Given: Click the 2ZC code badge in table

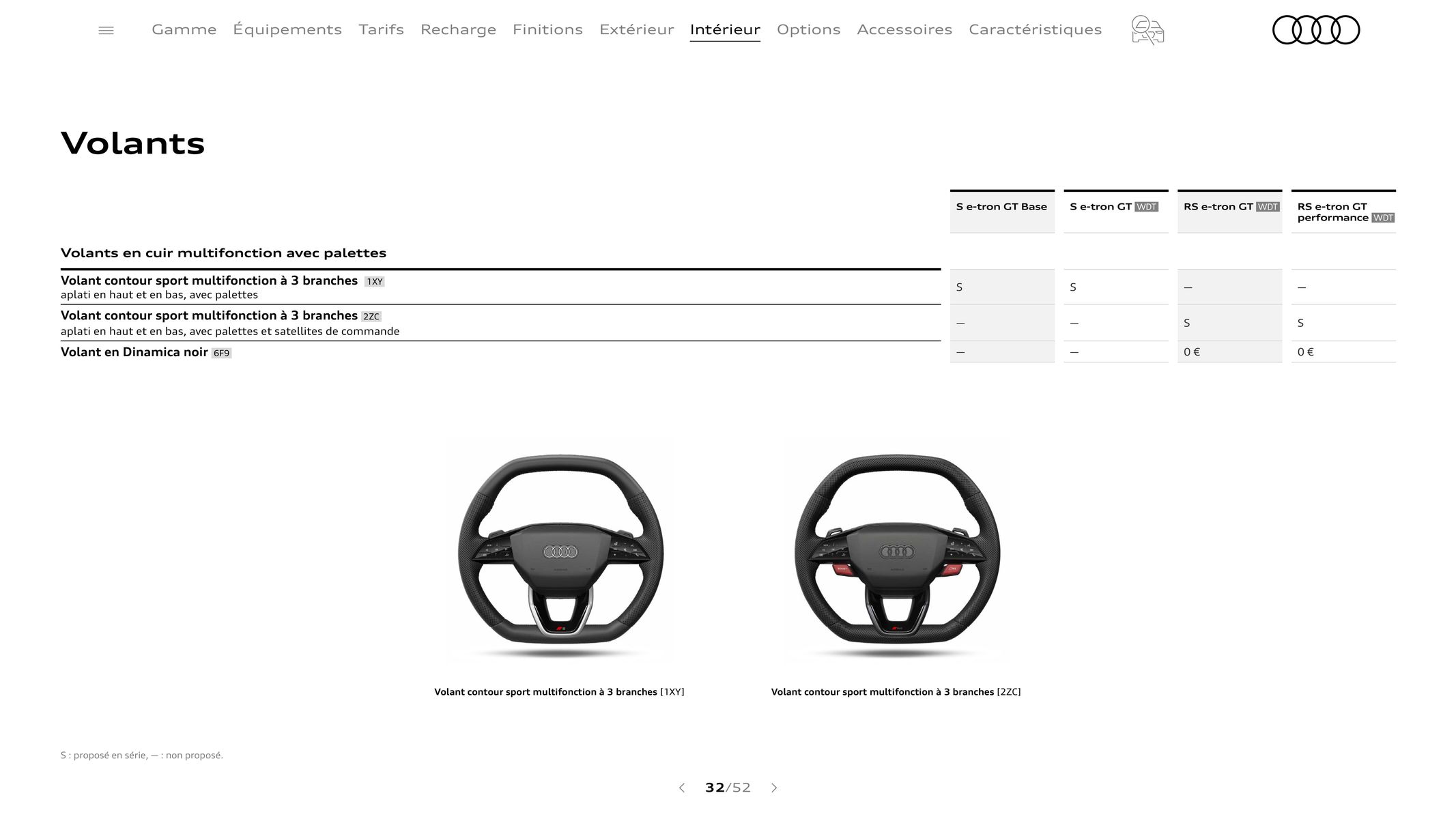Looking at the screenshot, I should point(371,317).
